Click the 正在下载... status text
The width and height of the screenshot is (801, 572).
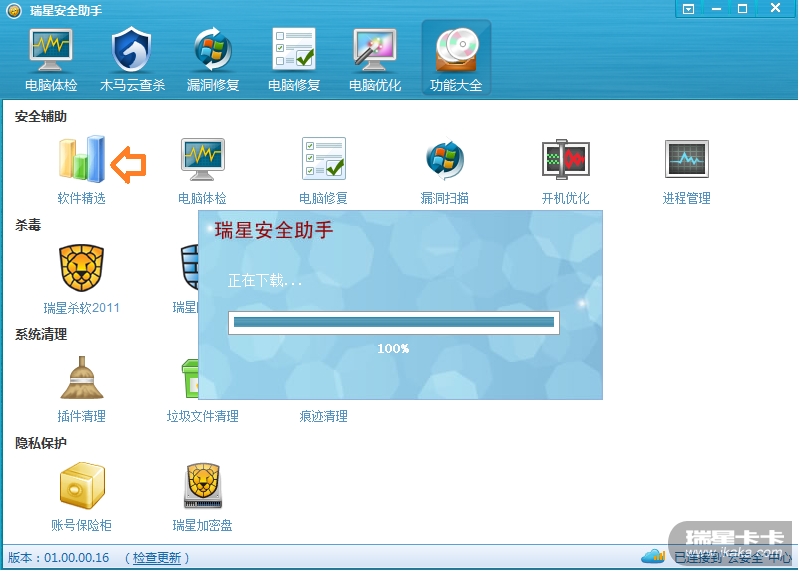(265, 280)
